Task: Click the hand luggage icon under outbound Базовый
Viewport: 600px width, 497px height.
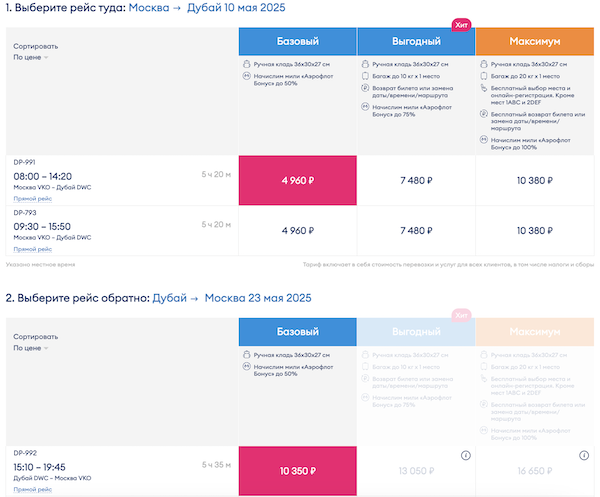Action: [x=245, y=64]
